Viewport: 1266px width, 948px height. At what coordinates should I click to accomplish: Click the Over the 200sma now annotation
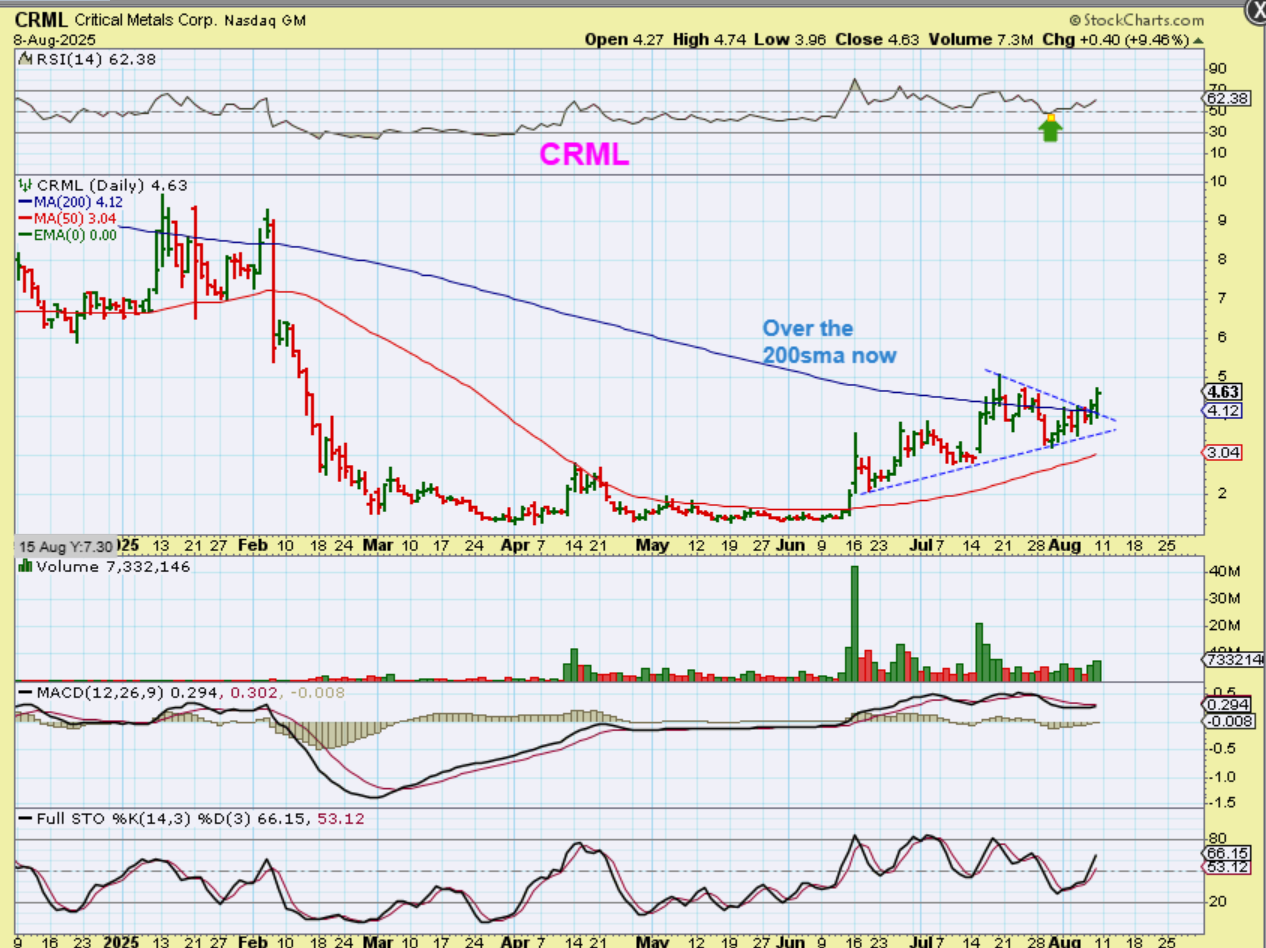tap(829, 341)
